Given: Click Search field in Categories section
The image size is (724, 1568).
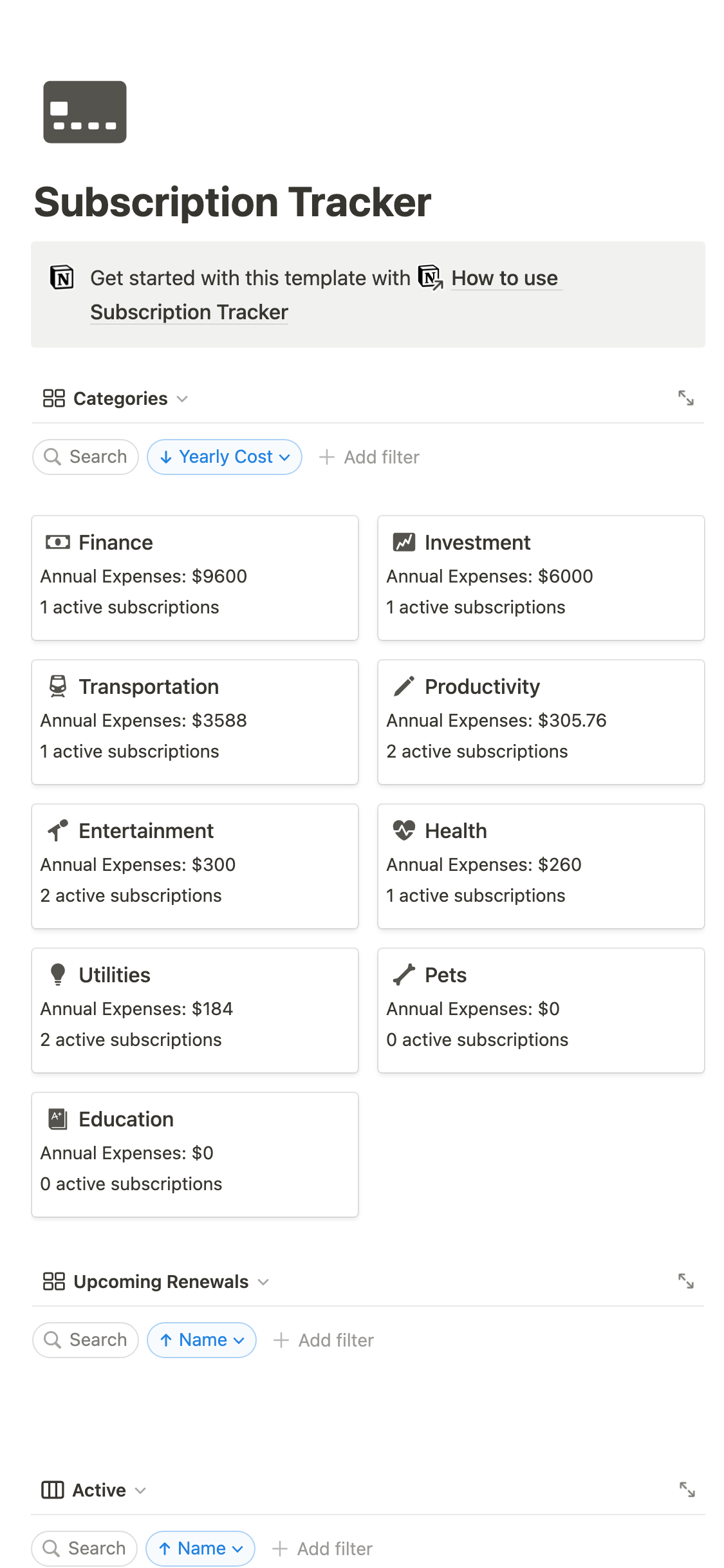Looking at the screenshot, I should tap(86, 457).
